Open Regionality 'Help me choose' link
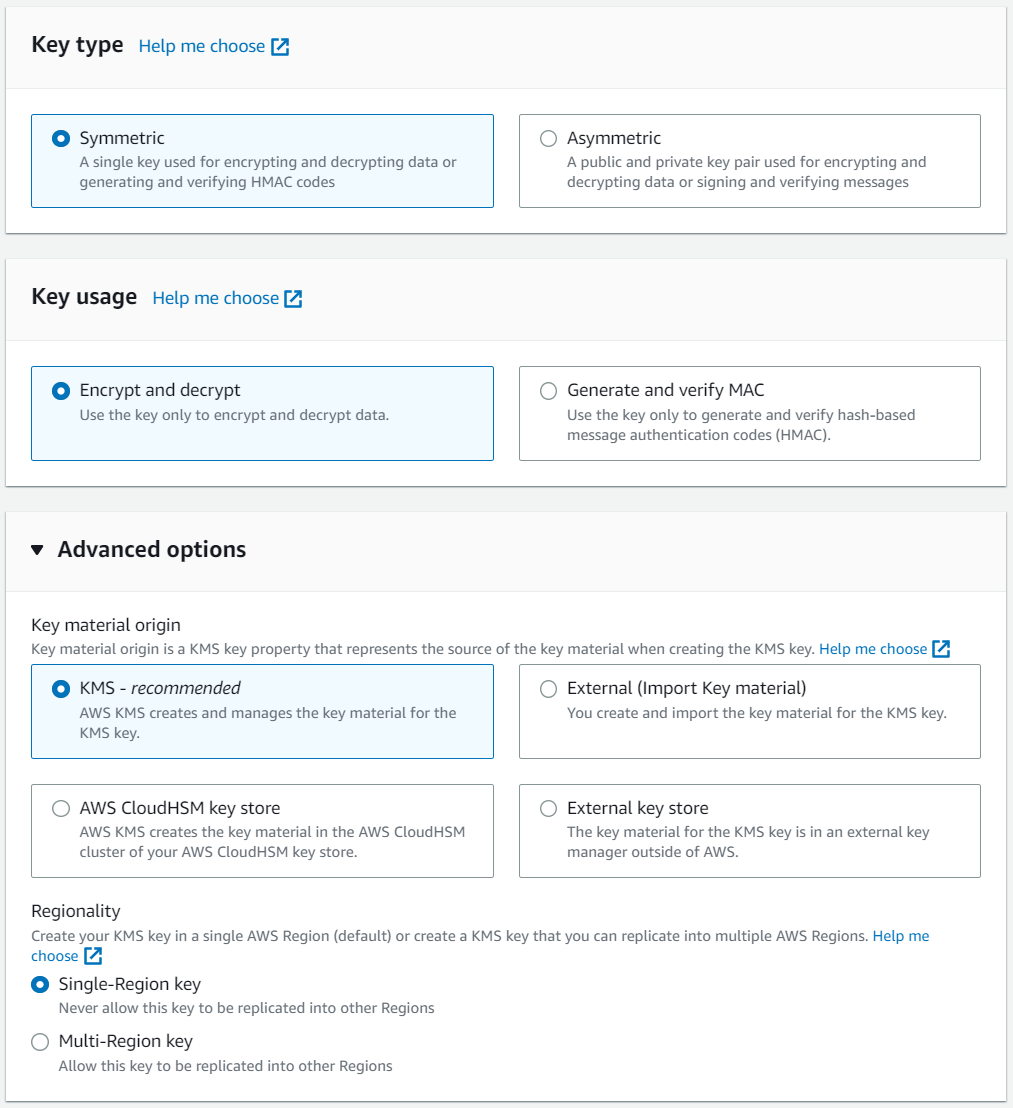 coord(900,936)
